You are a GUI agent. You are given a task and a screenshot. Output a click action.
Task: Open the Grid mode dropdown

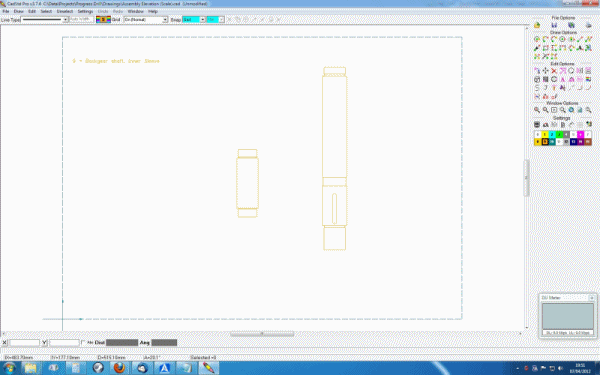tap(165, 20)
